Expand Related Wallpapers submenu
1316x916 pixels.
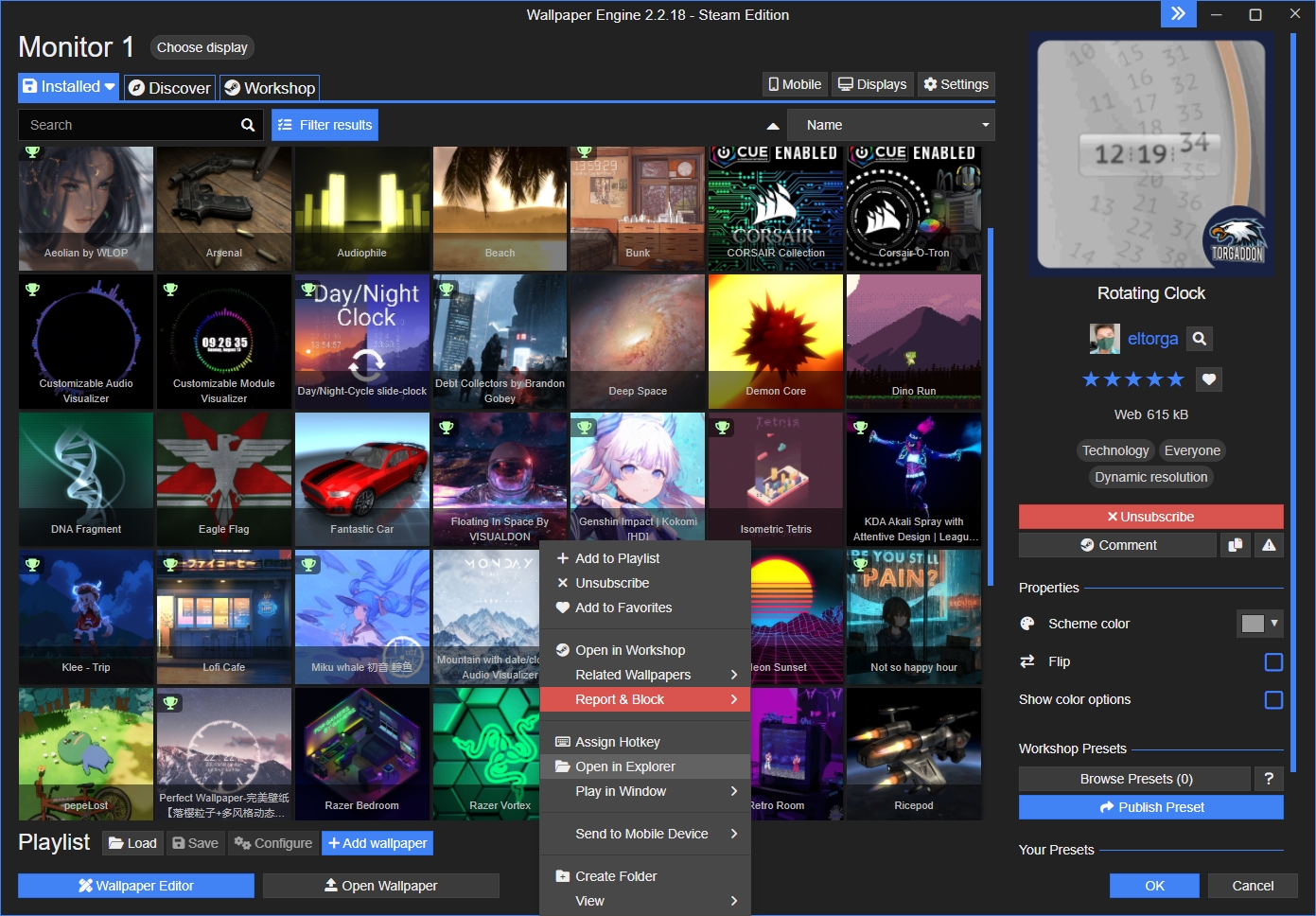click(x=645, y=675)
